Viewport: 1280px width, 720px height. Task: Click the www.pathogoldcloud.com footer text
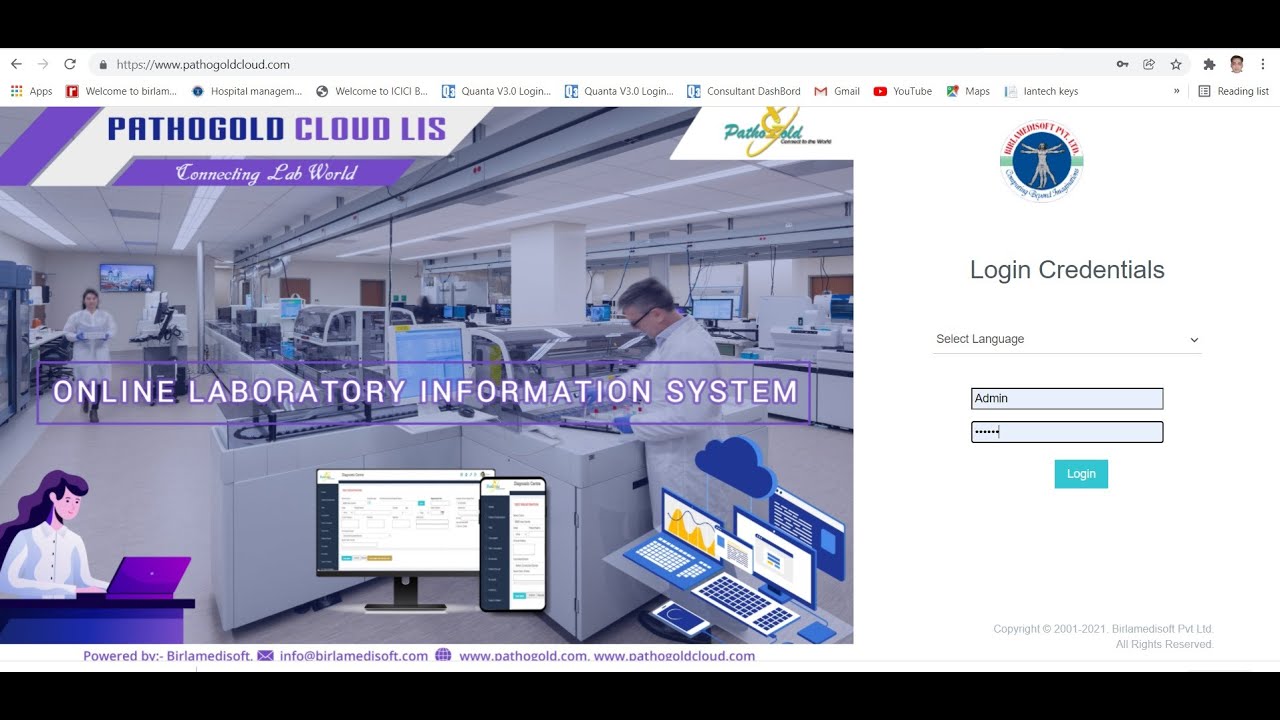tap(674, 656)
